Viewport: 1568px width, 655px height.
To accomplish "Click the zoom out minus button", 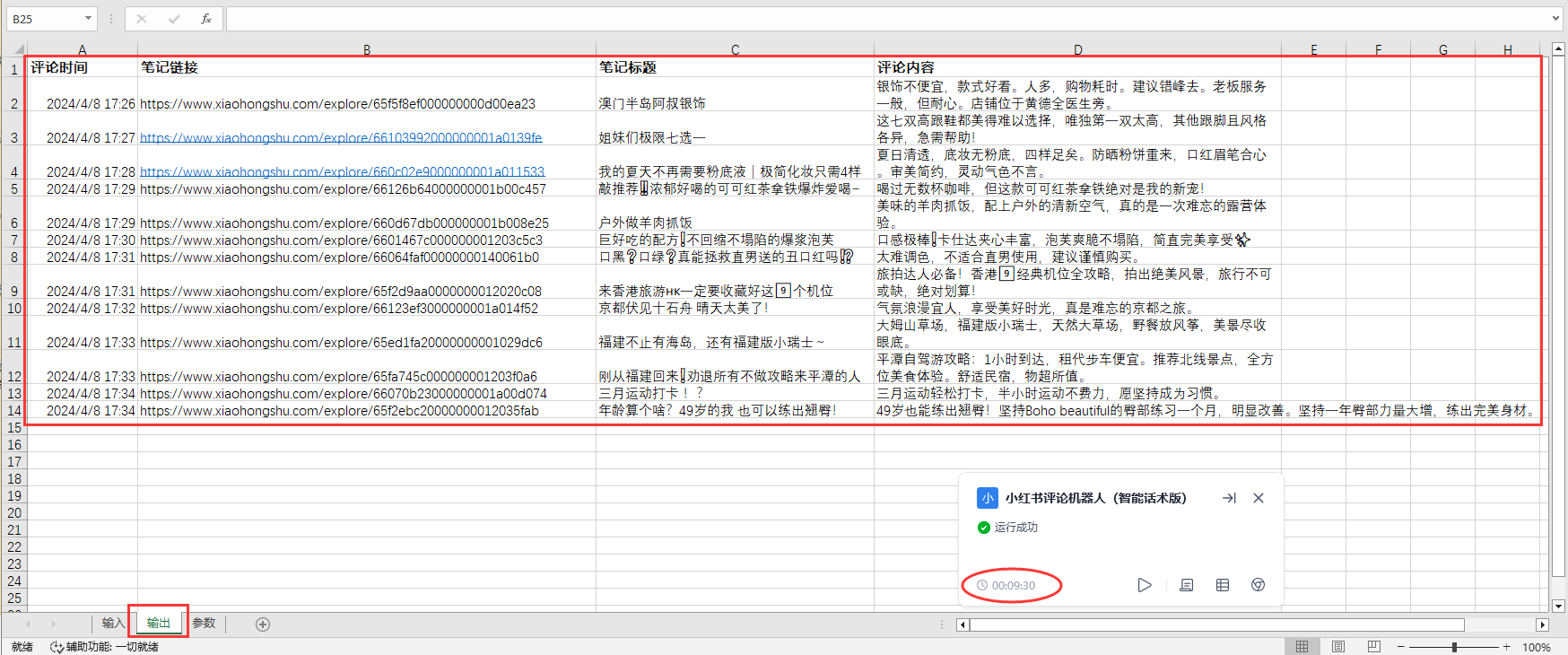I will pyautogui.click(x=1401, y=646).
